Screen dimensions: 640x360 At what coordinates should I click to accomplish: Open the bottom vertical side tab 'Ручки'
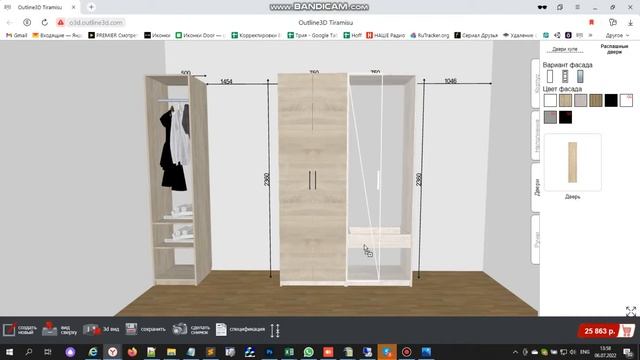click(x=536, y=240)
